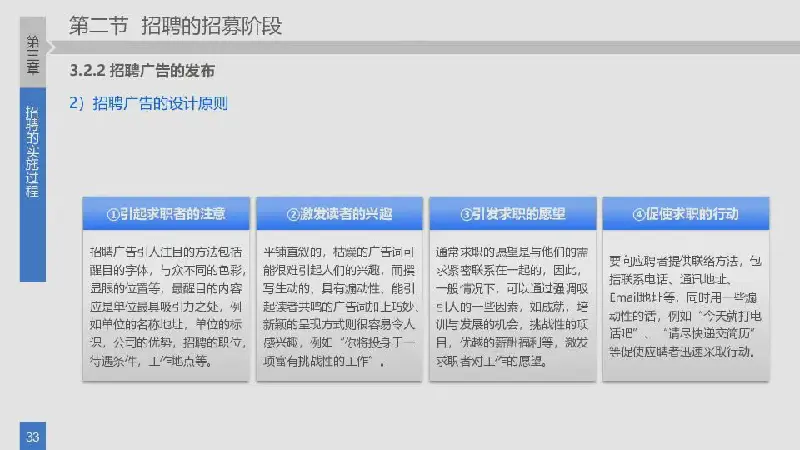
Task: Select the ①引起求职者的注意 card header
Action: [x=166, y=213]
